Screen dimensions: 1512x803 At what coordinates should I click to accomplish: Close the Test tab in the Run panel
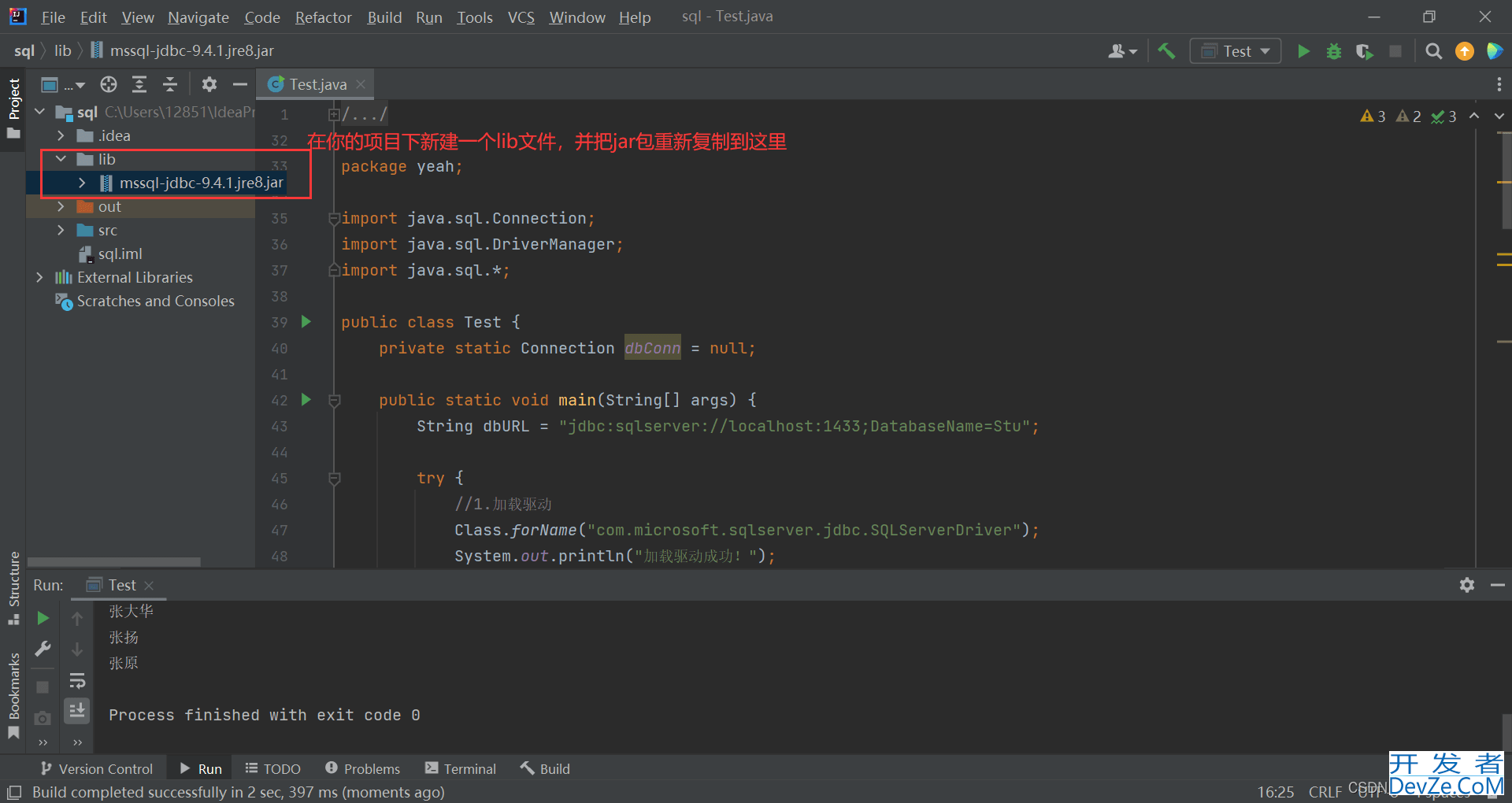pyautogui.click(x=150, y=586)
